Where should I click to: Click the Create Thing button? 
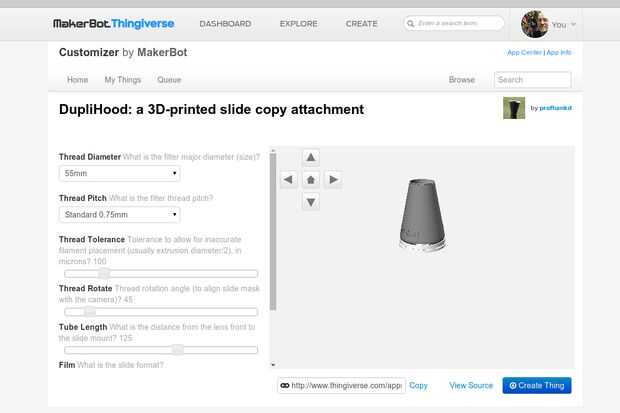537,385
